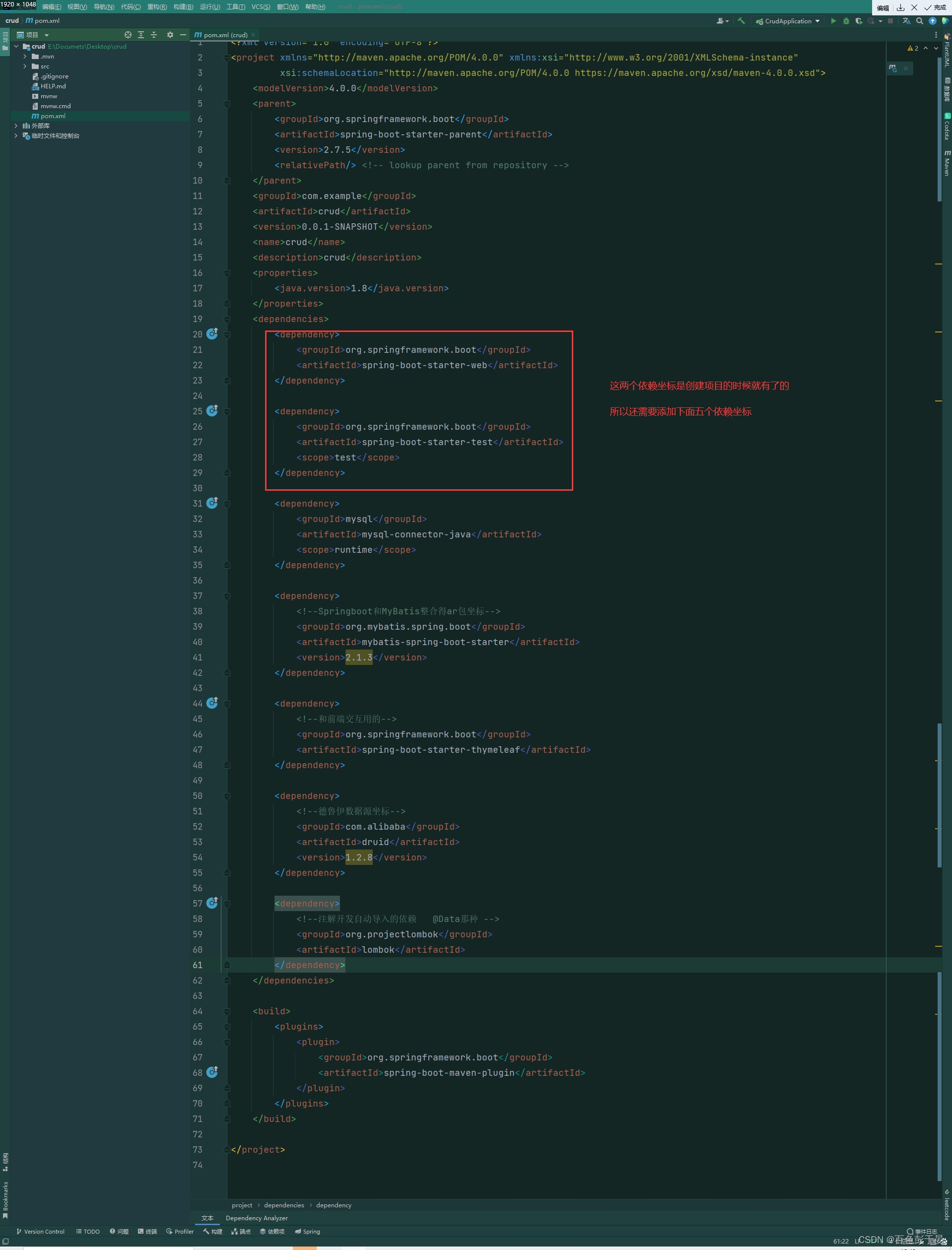952x1250 pixels.
Task: Open the editor tabs three-dot menu
Action: click(x=936, y=35)
